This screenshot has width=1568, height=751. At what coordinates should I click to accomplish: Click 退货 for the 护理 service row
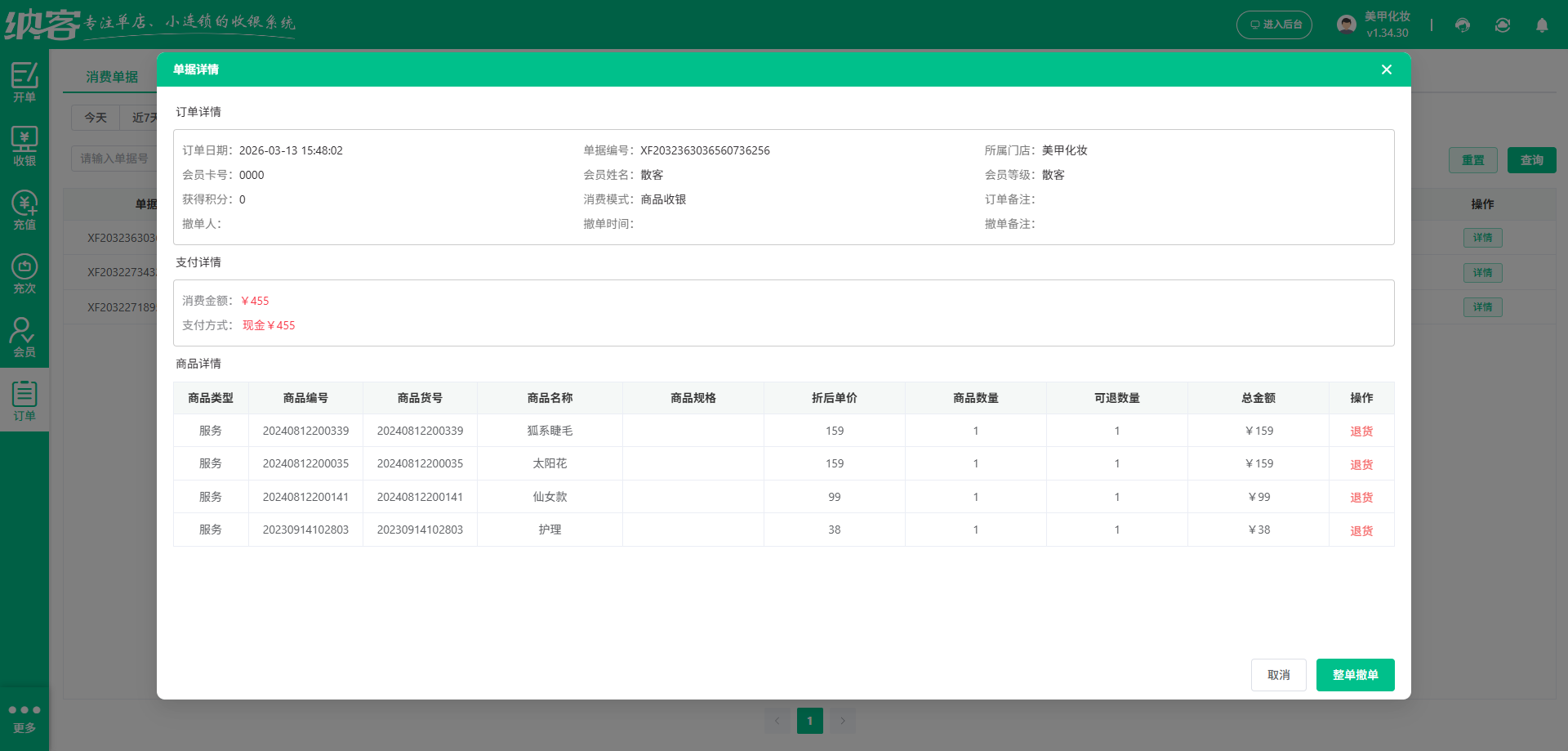1361,530
